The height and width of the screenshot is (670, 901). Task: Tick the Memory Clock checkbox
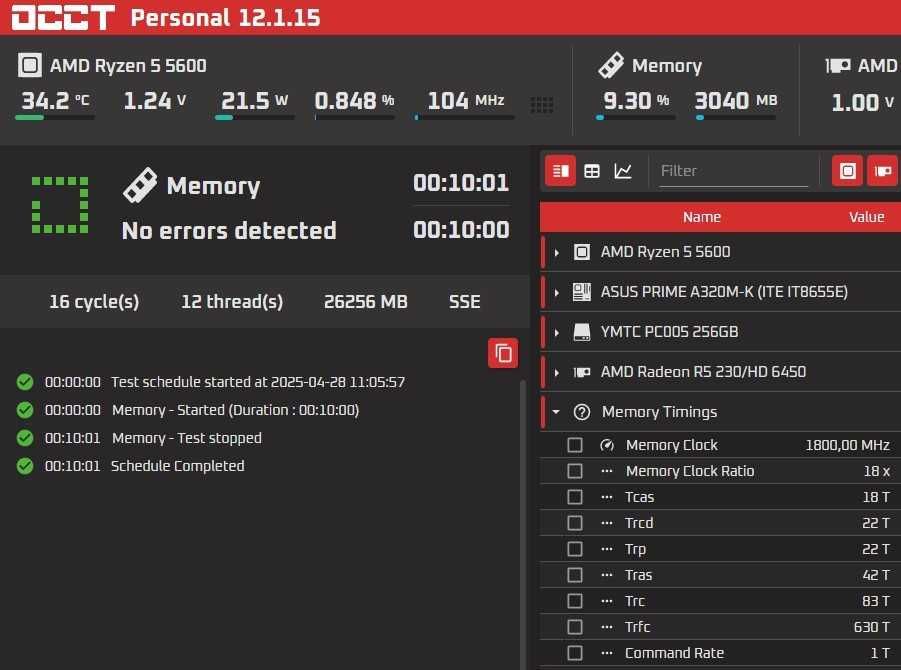tap(575, 445)
